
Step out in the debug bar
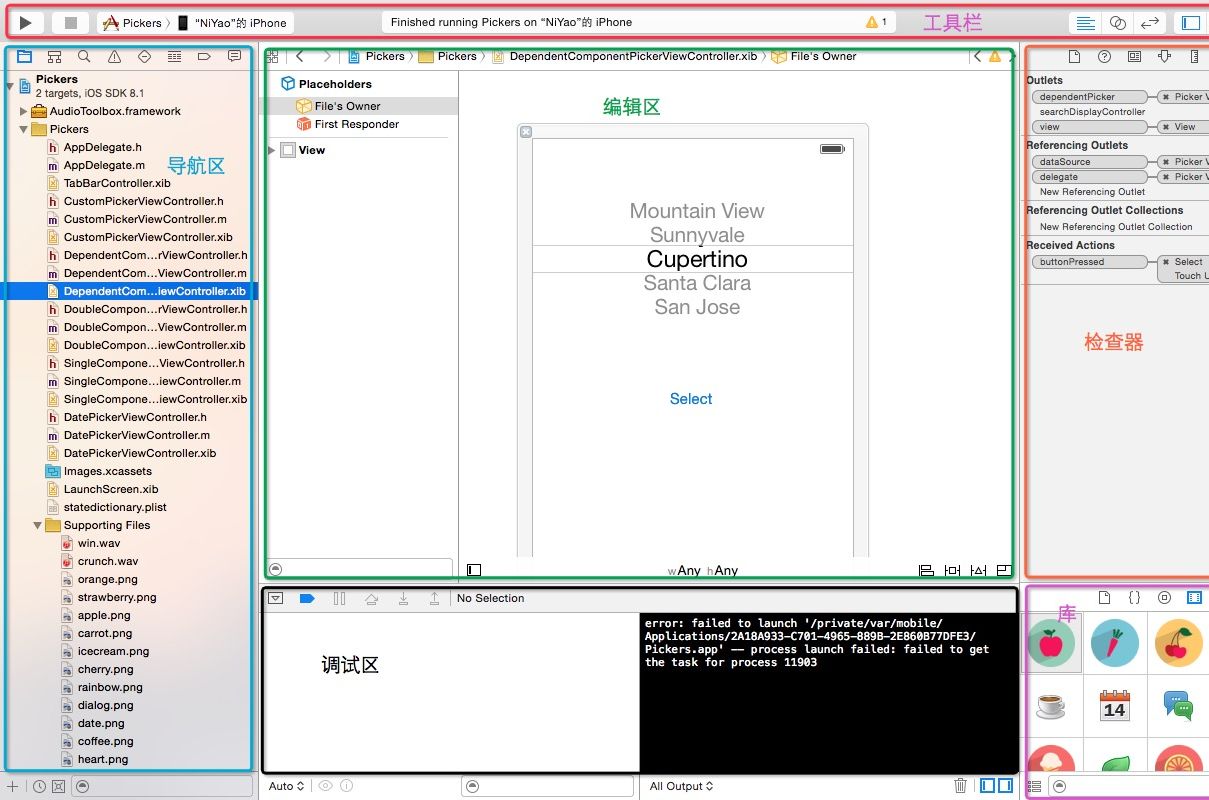coord(434,598)
